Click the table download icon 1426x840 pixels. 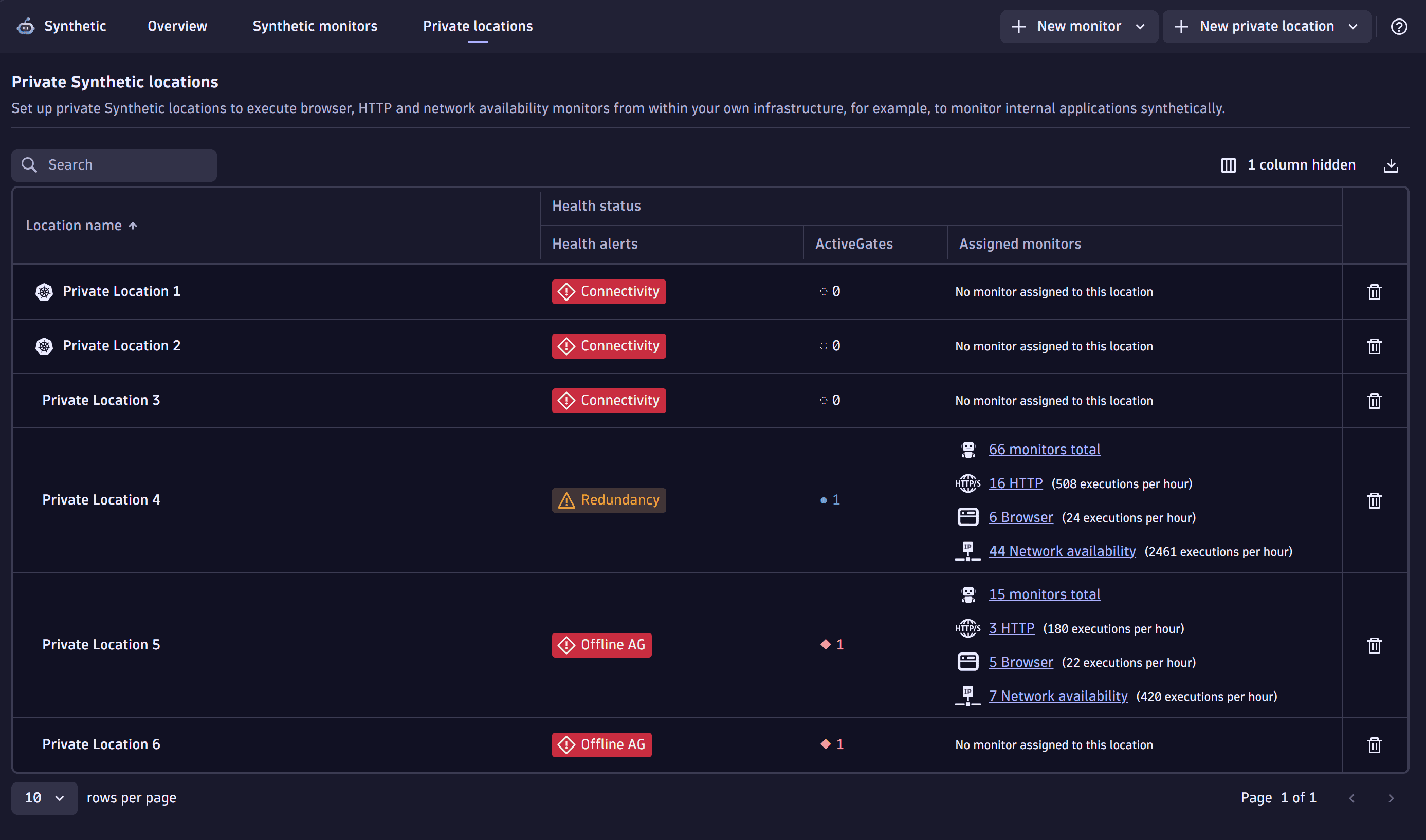click(1392, 165)
